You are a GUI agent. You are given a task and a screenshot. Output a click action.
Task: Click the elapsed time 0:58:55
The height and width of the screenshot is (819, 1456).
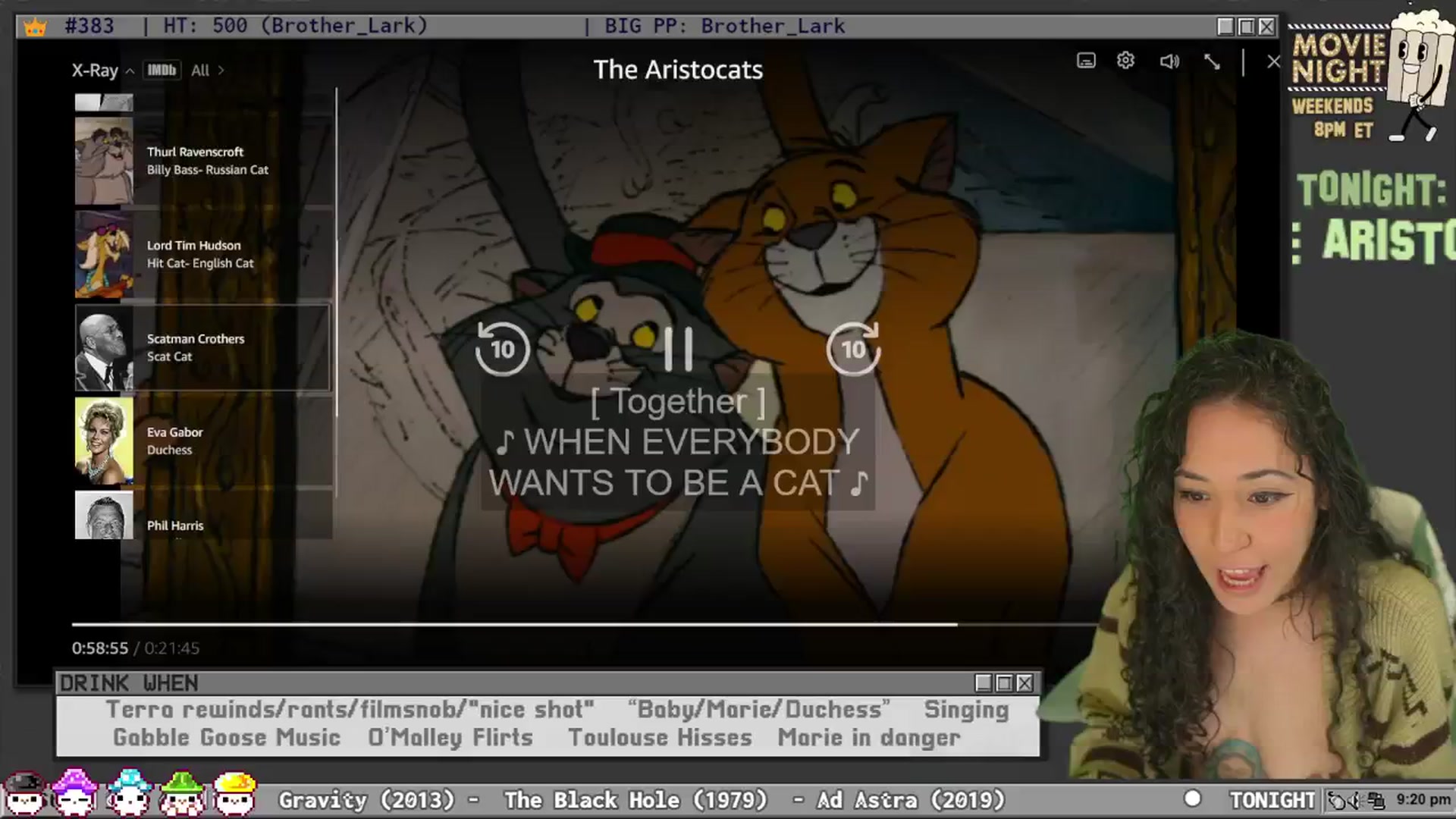100,648
